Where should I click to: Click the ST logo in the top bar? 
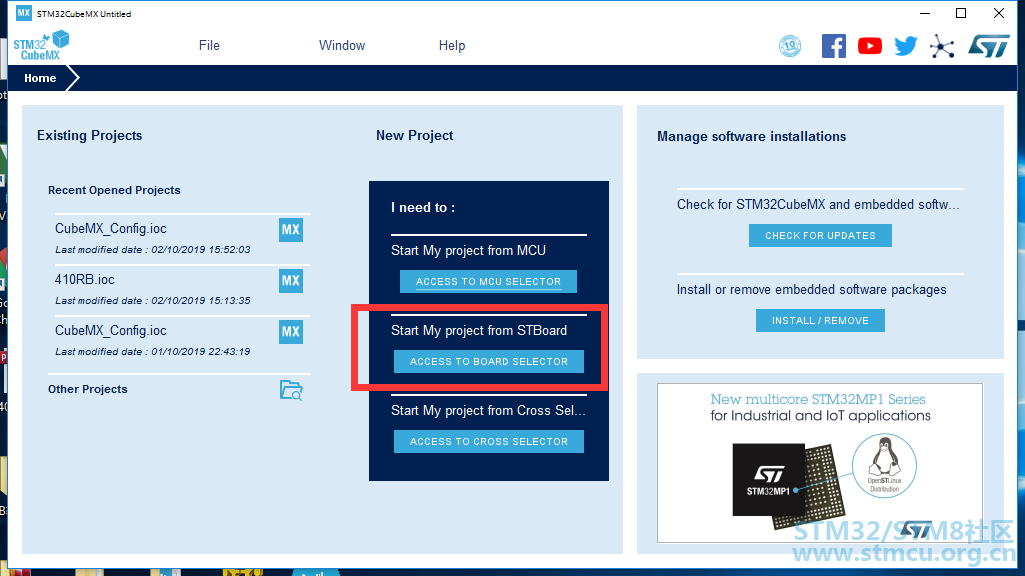pos(988,46)
